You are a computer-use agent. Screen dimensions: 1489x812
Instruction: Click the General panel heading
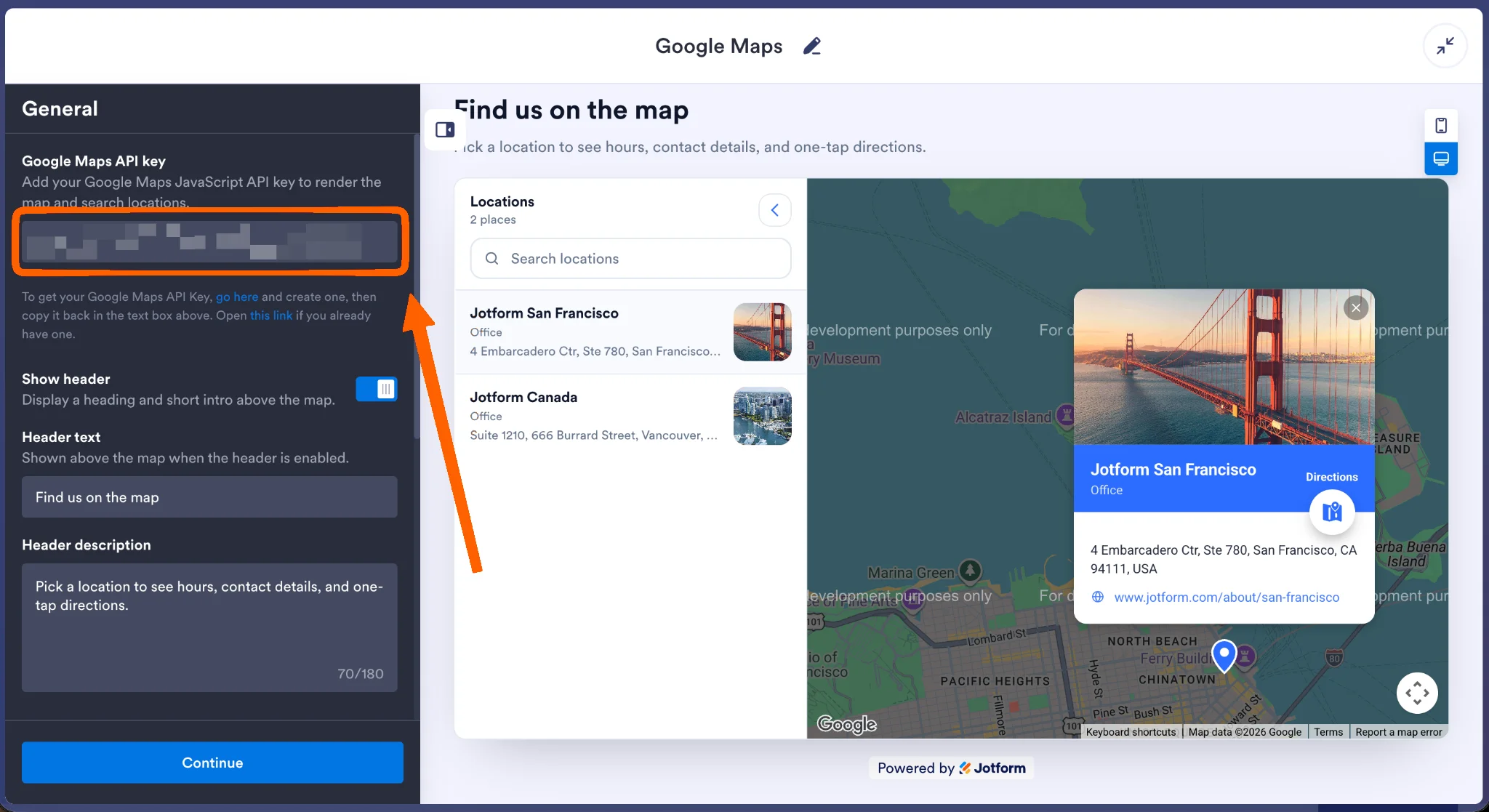point(60,108)
